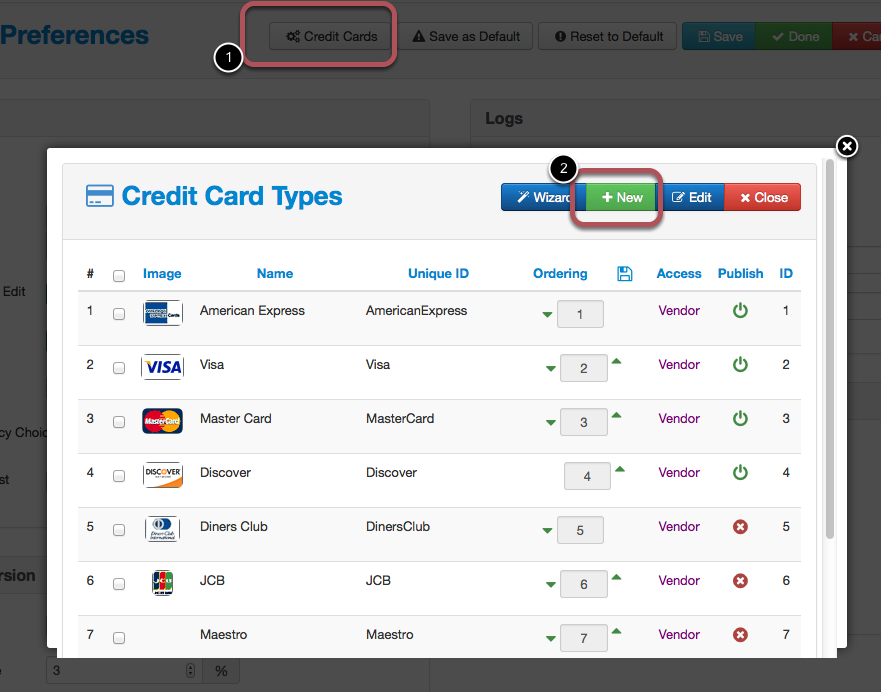Select the JCB row checkbox
This screenshot has height=692, width=881.
click(x=119, y=584)
